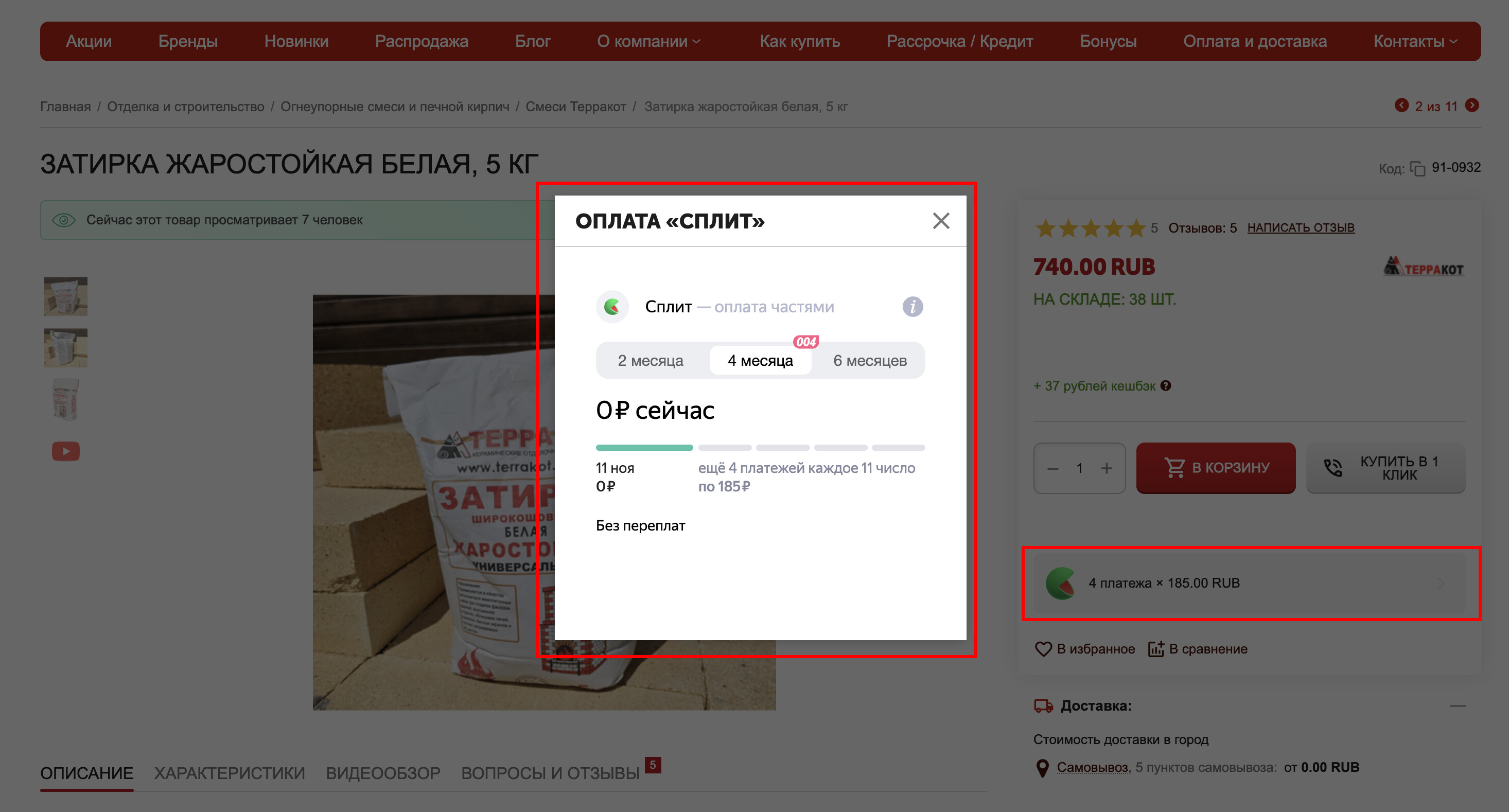
Task: Expand the О компании menu
Action: (648, 41)
